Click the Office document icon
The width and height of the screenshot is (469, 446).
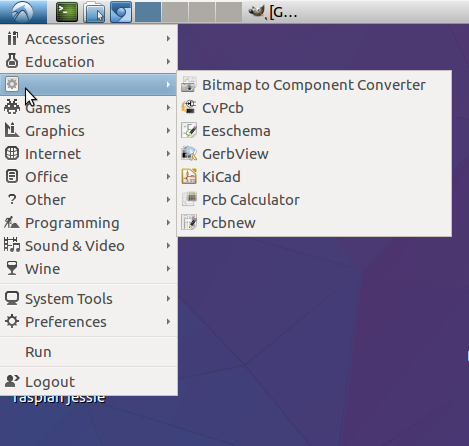click(12, 176)
